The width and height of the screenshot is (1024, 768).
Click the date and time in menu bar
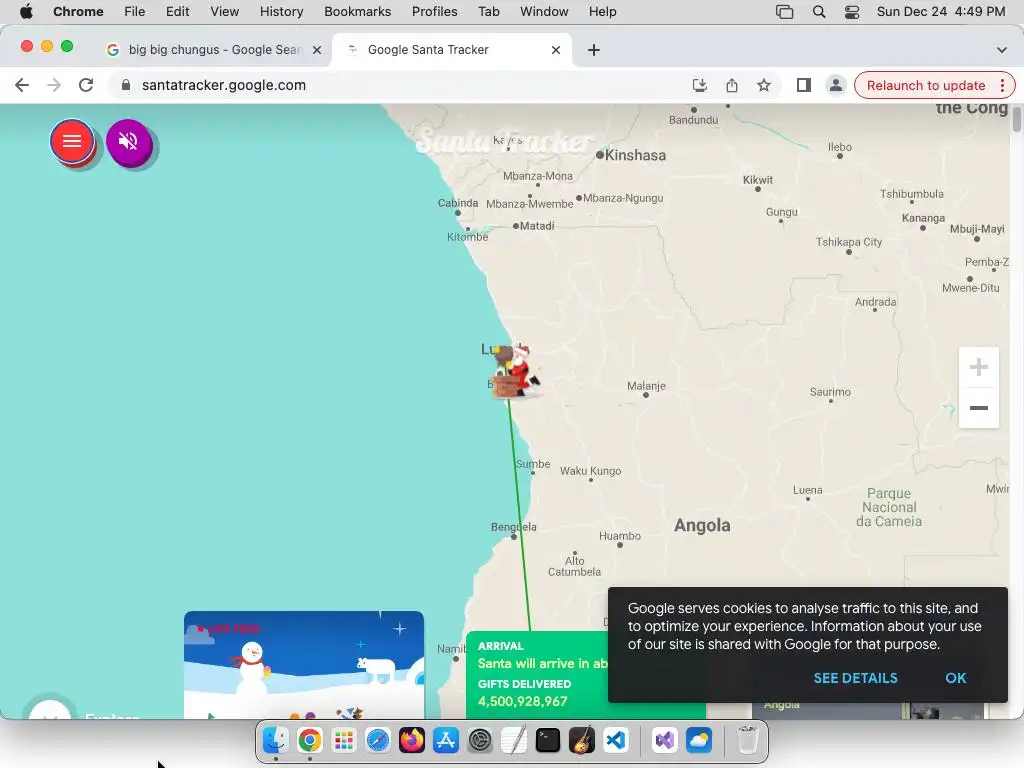point(941,12)
